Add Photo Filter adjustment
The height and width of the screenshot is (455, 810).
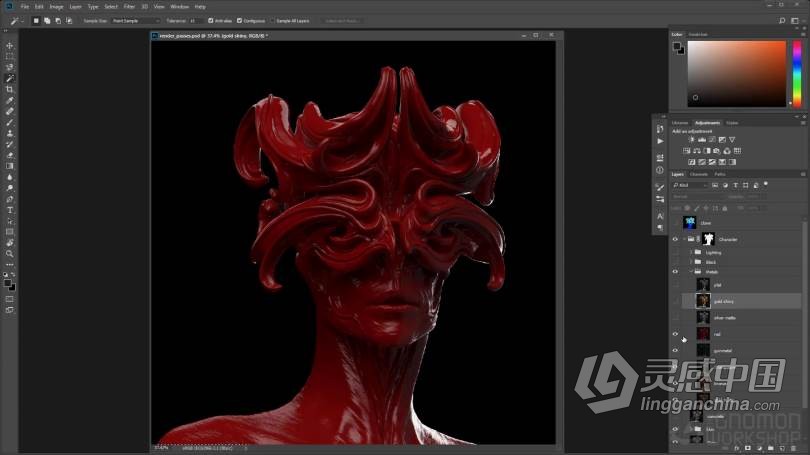(716, 151)
